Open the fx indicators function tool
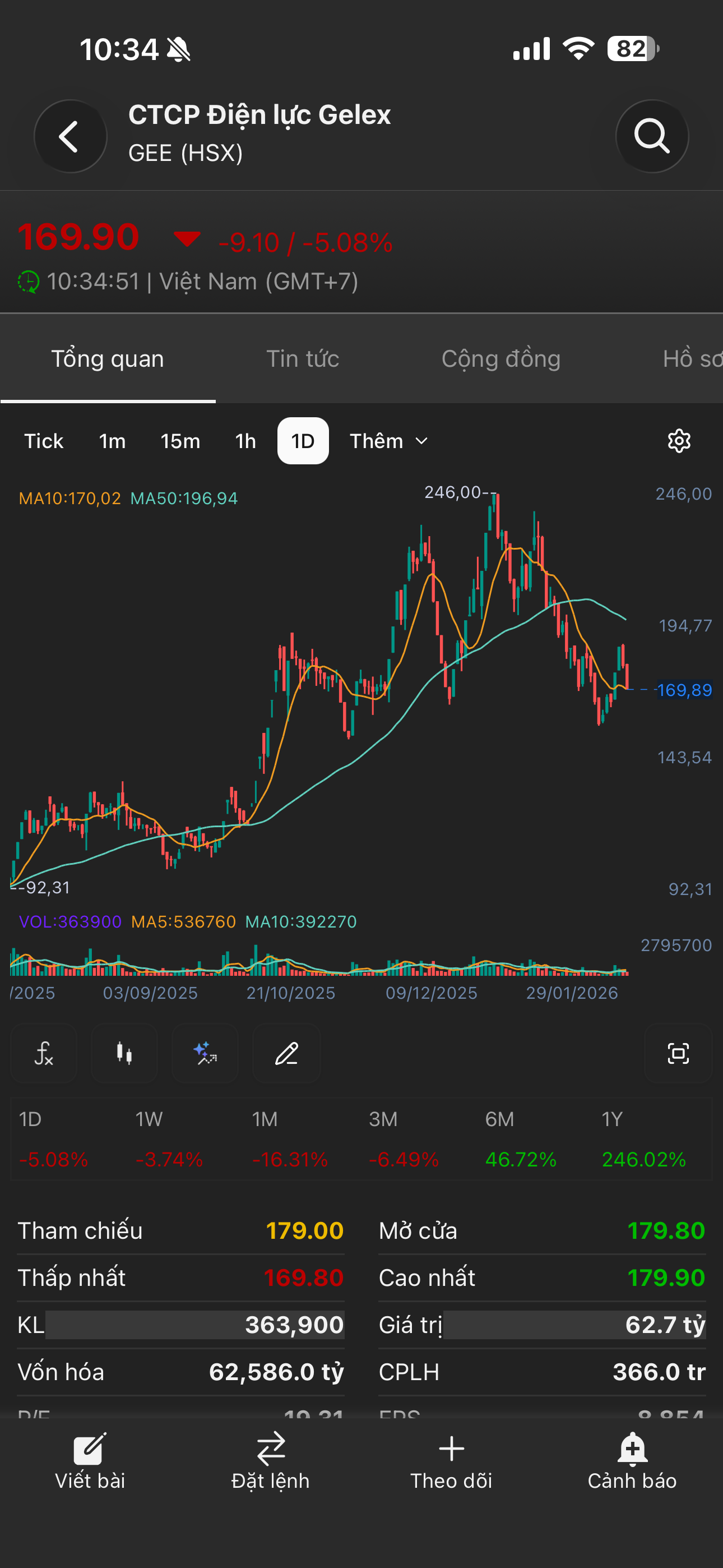 (x=44, y=1053)
